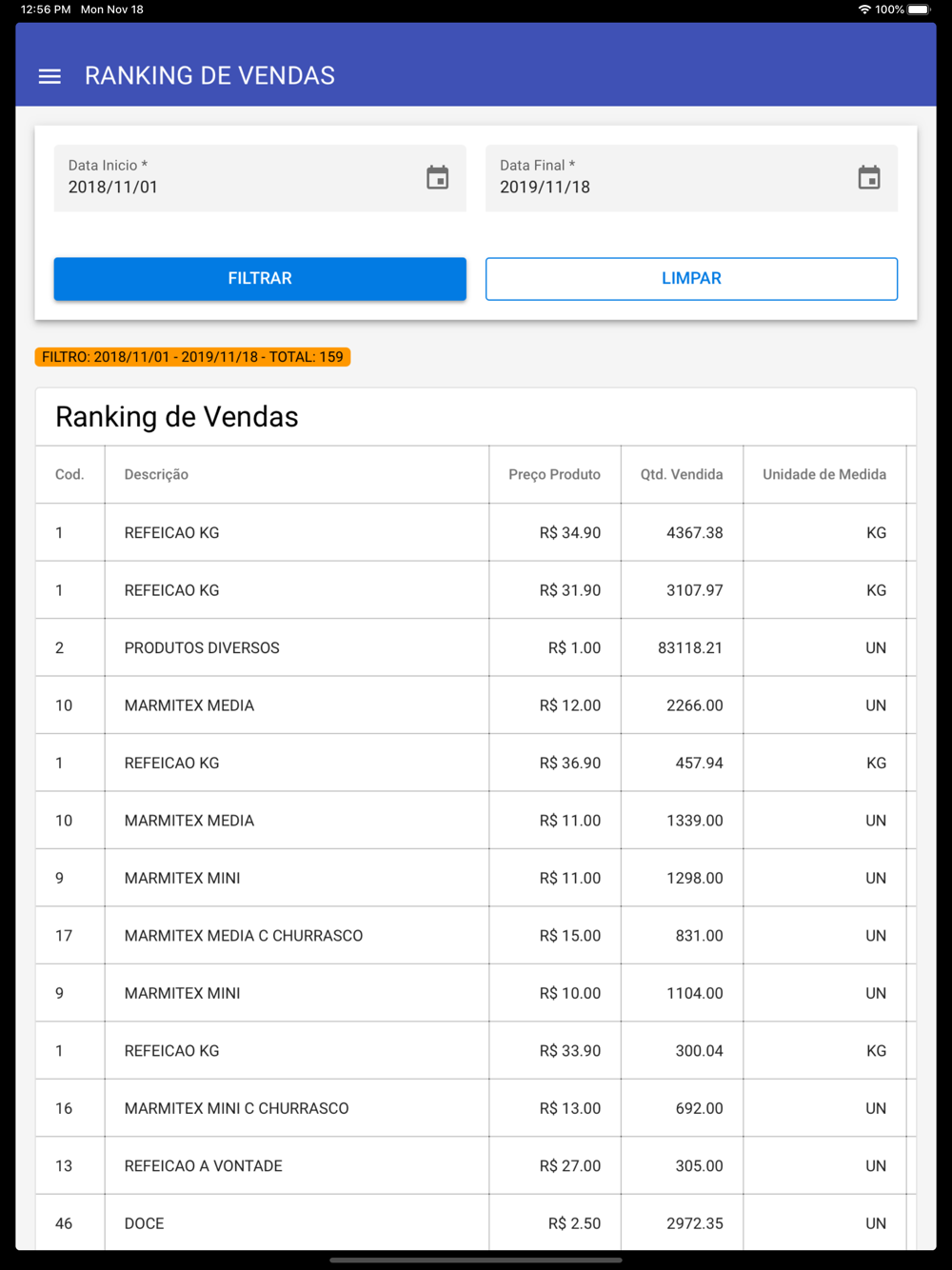Screen dimensions: 952x1270
Task: Open the hamburger navigation menu
Action: 50,76
